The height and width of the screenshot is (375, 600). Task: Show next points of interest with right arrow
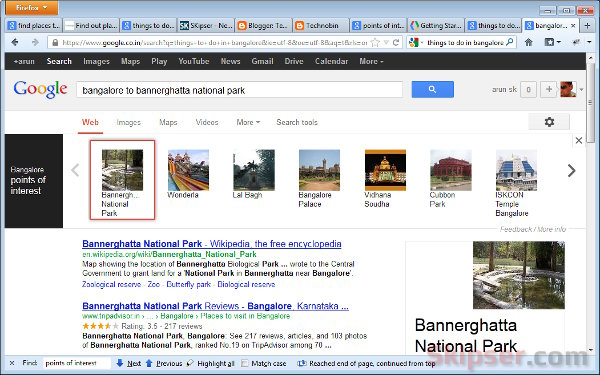571,170
